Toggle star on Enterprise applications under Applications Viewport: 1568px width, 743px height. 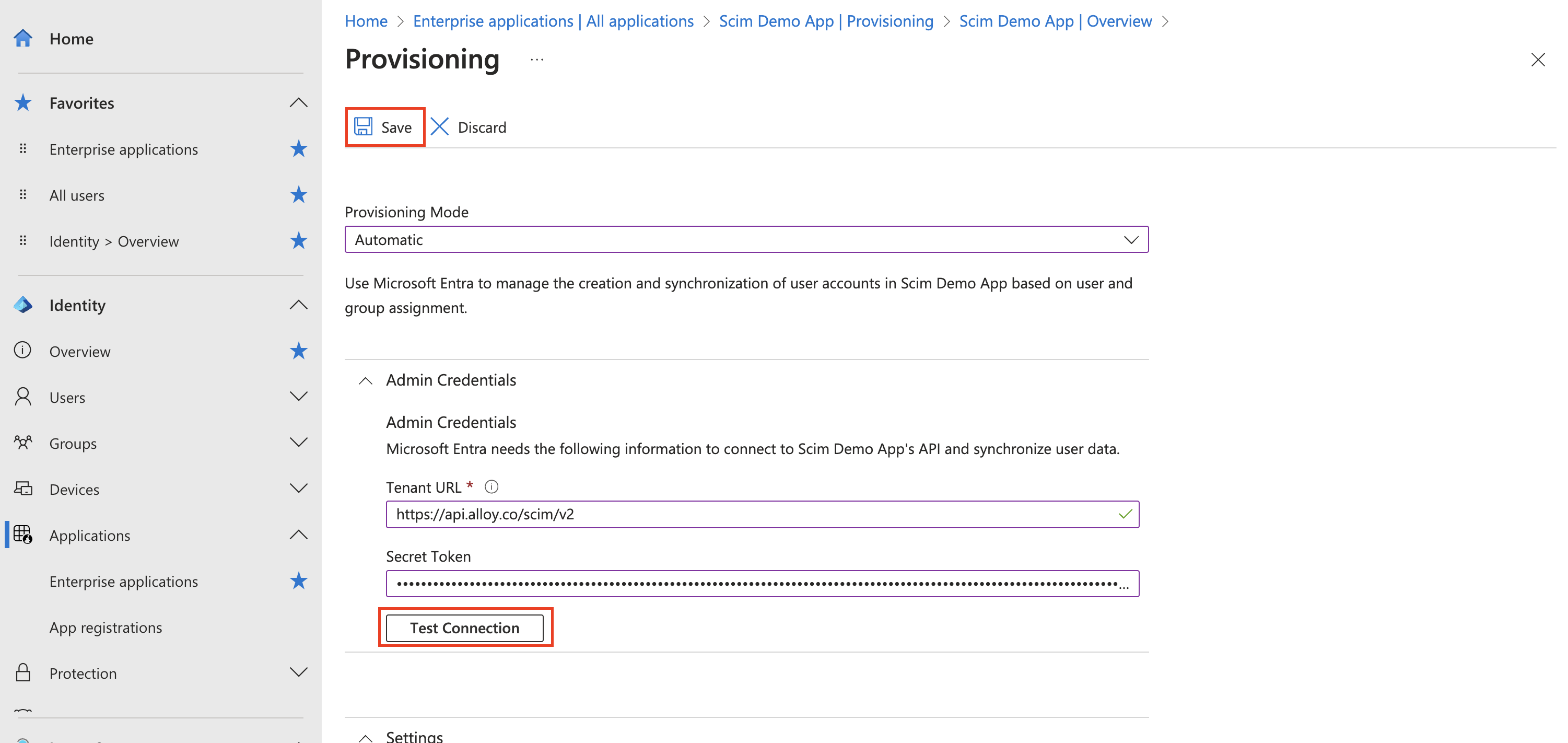pos(298,581)
